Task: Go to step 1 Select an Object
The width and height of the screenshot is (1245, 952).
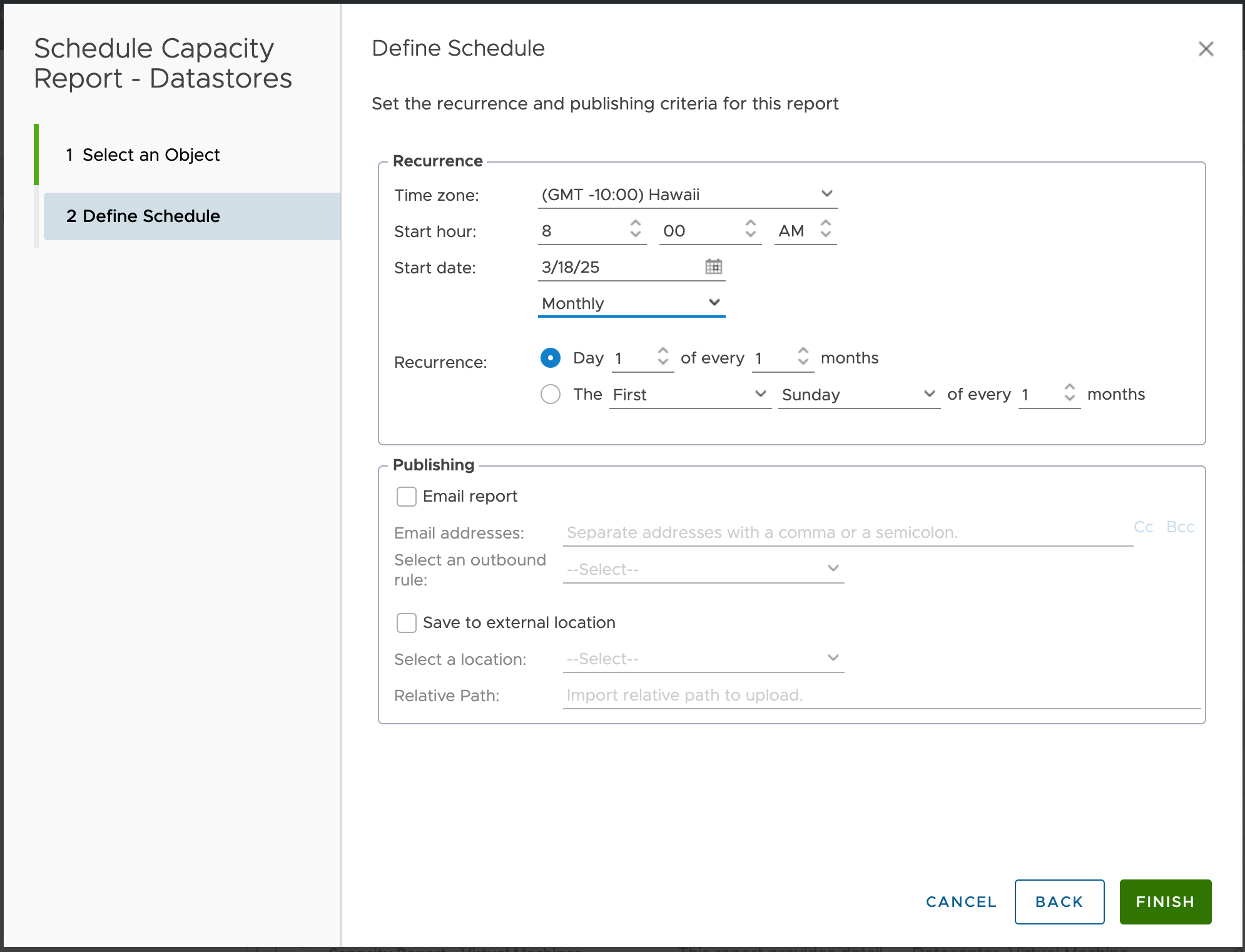Action: pyautogui.click(x=151, y=154)
